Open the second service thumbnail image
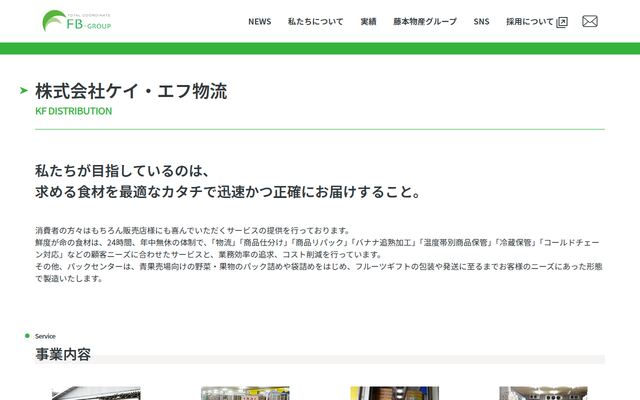The image size is (640, 400). click(245, 393)
